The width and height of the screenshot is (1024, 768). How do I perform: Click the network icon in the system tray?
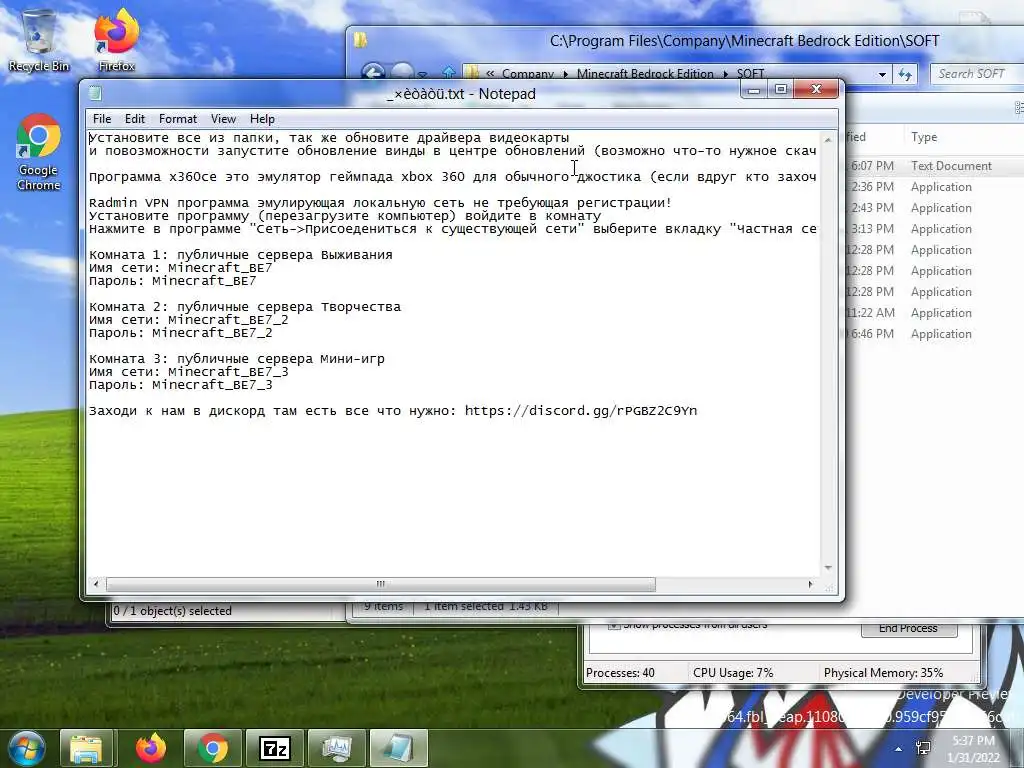pos(923,748)
